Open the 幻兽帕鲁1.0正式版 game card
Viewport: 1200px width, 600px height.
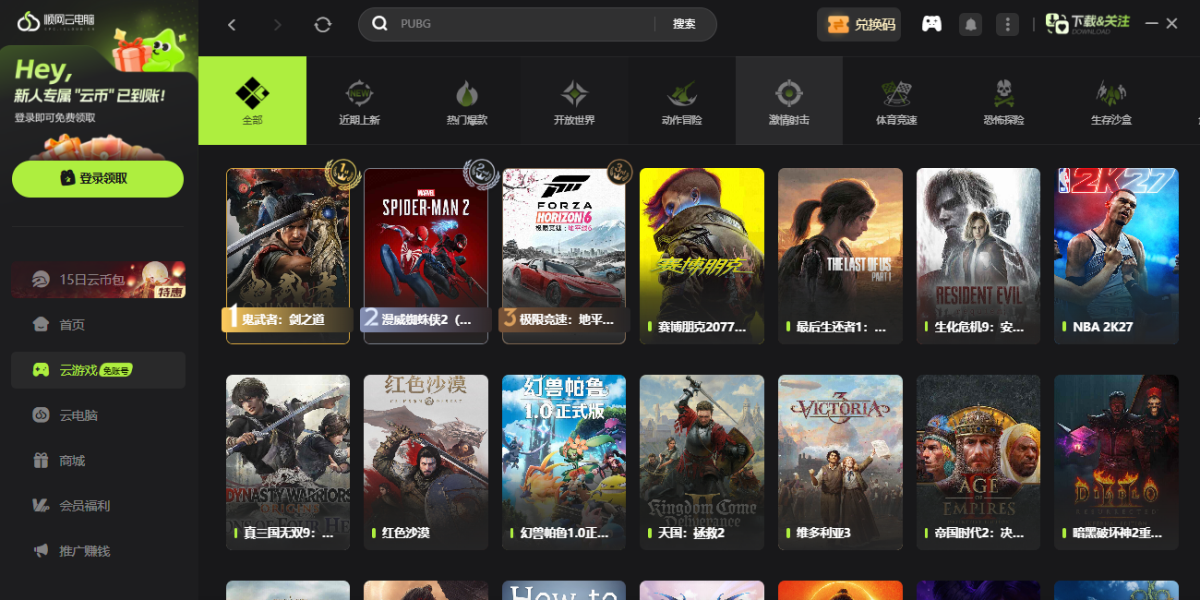pyautogui.click(x=564, y=462)
